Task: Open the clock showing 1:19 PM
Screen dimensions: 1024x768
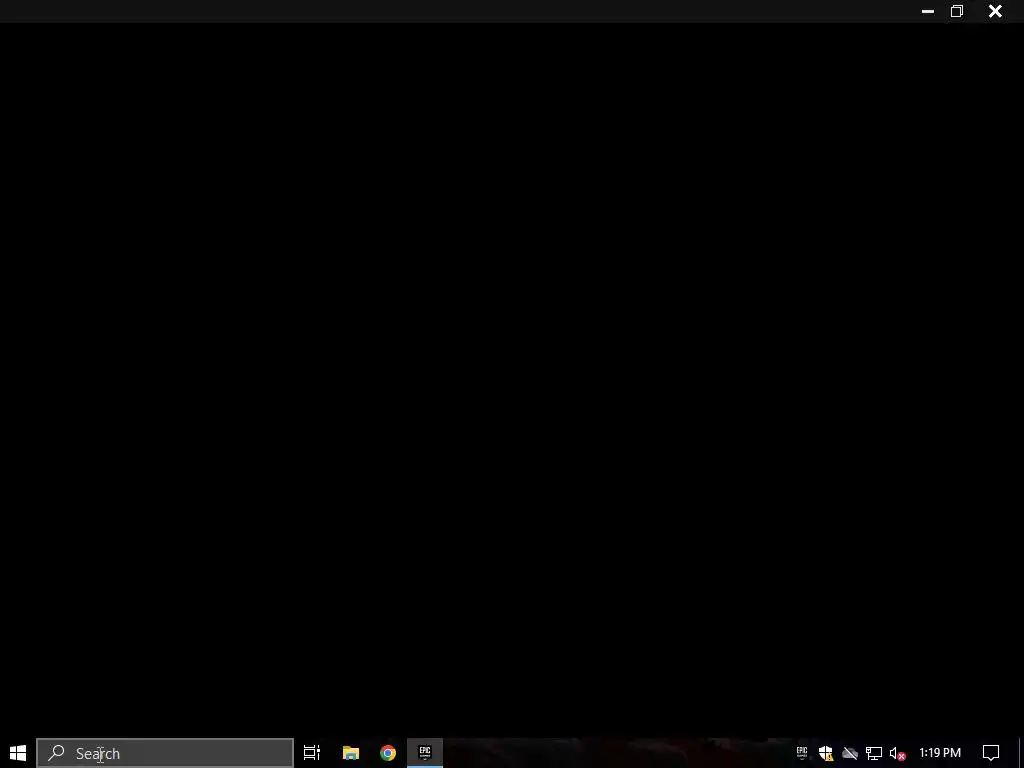Action: pyautogui.click(x=940, y=753)
